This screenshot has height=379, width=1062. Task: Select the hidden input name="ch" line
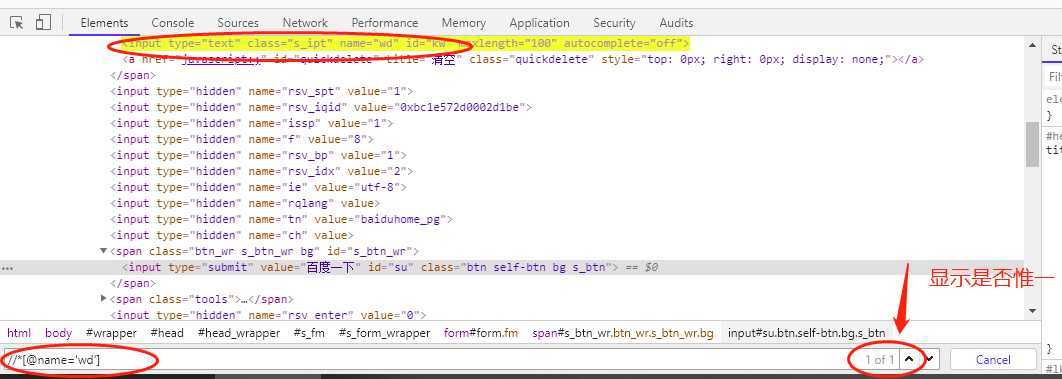pyautogui.click(x=232, y=236)
